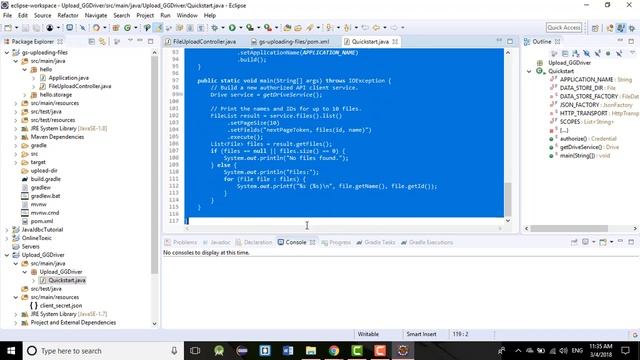
Task: Toggle Sort alphabetically in Outline toolbar
Action: pyautogui.click(x=576, y=53)
